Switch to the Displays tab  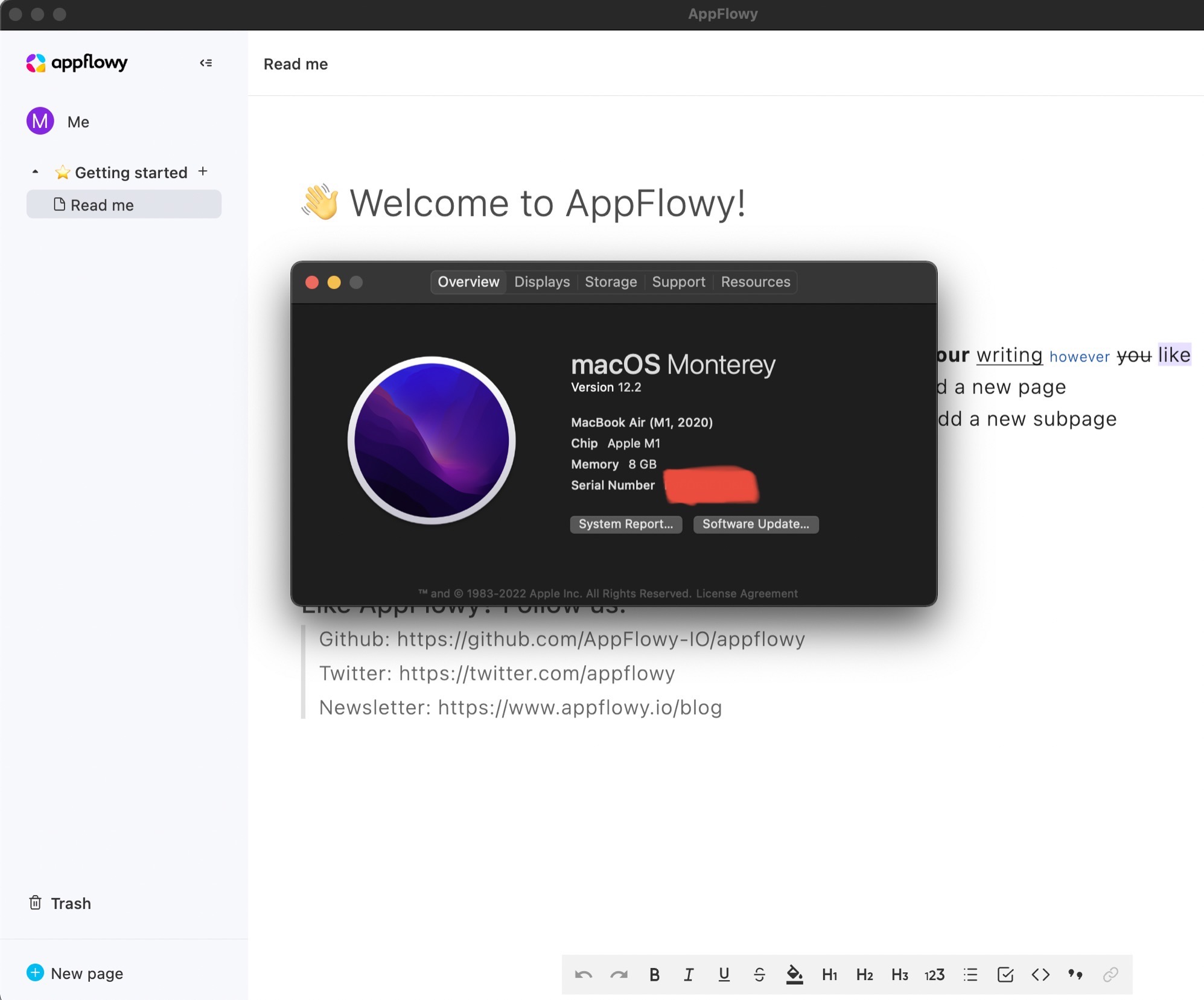541,281
